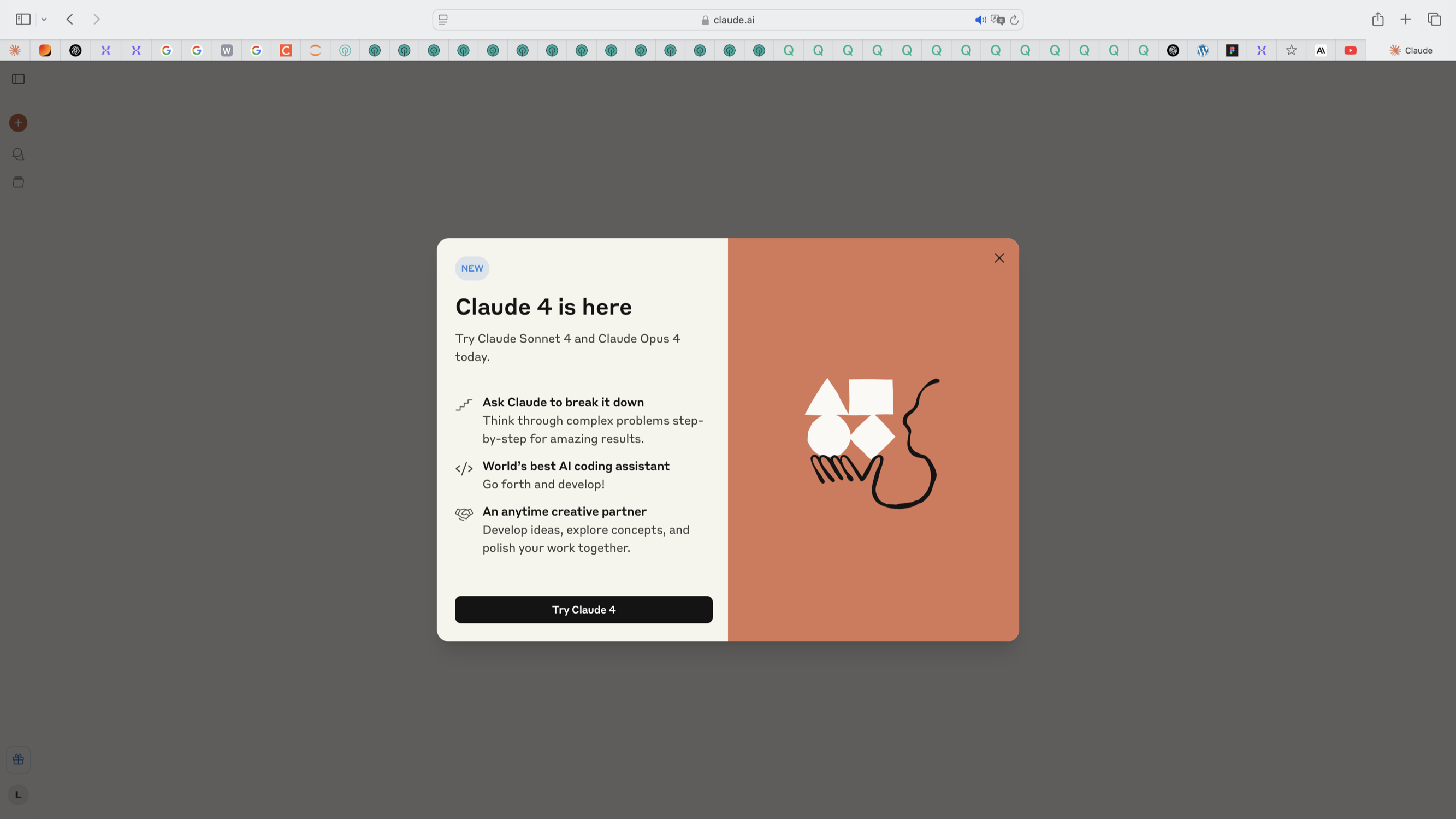Click the hand-holding-shapes illustration
The height and width of the screenshot is (819, 1456).
(873, 443)
